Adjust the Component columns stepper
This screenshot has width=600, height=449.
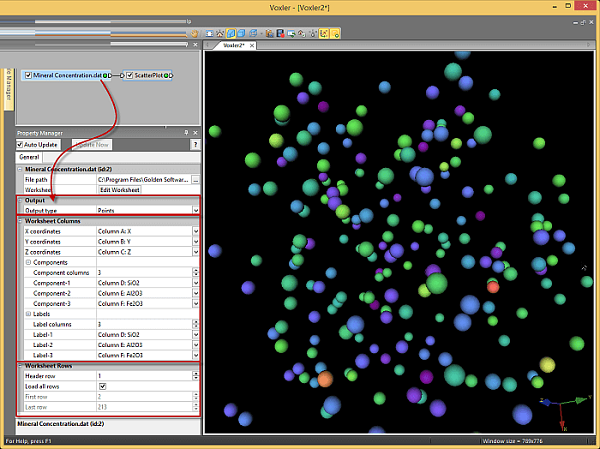(196, 273)
